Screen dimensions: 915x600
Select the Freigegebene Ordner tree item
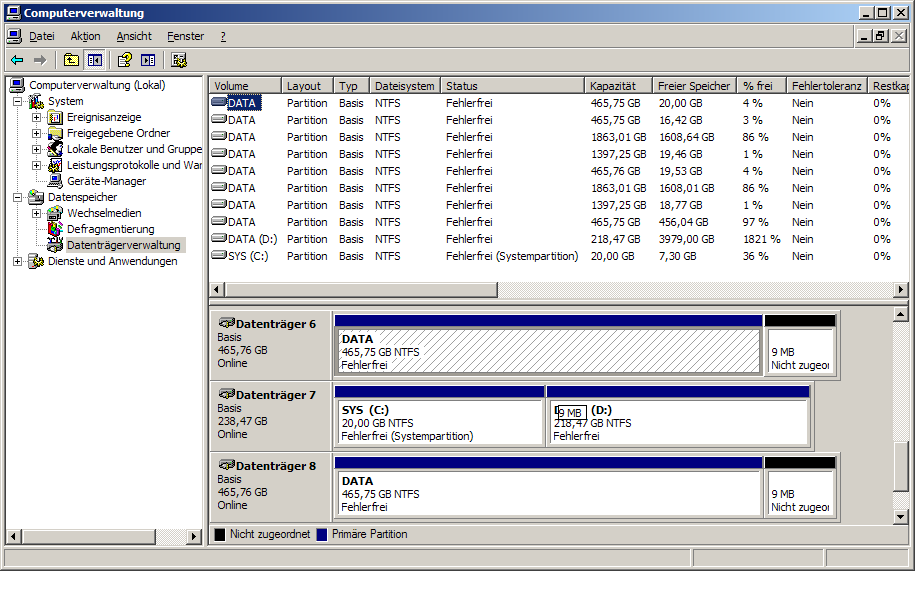(x=118, y=133)
